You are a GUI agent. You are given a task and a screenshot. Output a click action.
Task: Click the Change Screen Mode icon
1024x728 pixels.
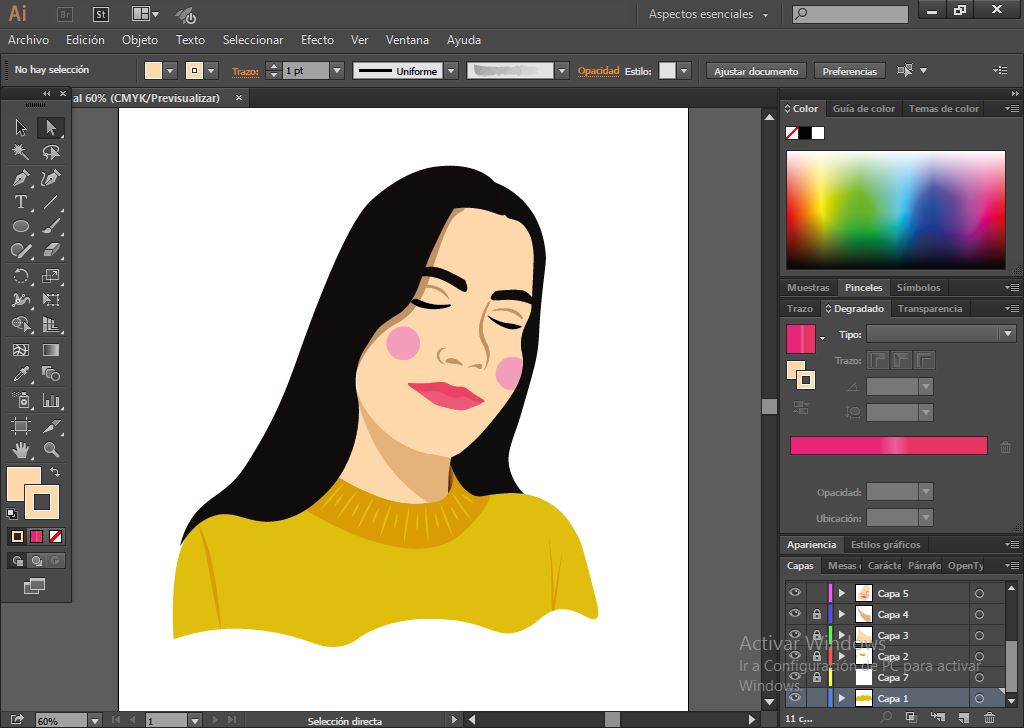coord(34,586)
